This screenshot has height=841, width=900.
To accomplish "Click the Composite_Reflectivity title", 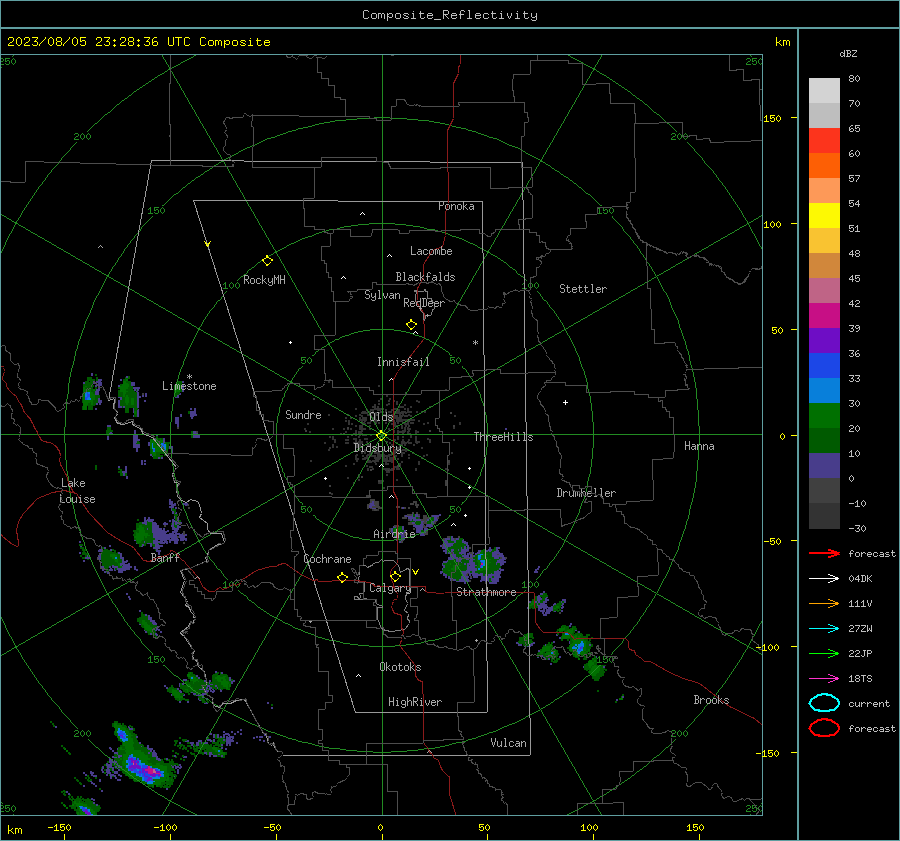I will 450,15.
